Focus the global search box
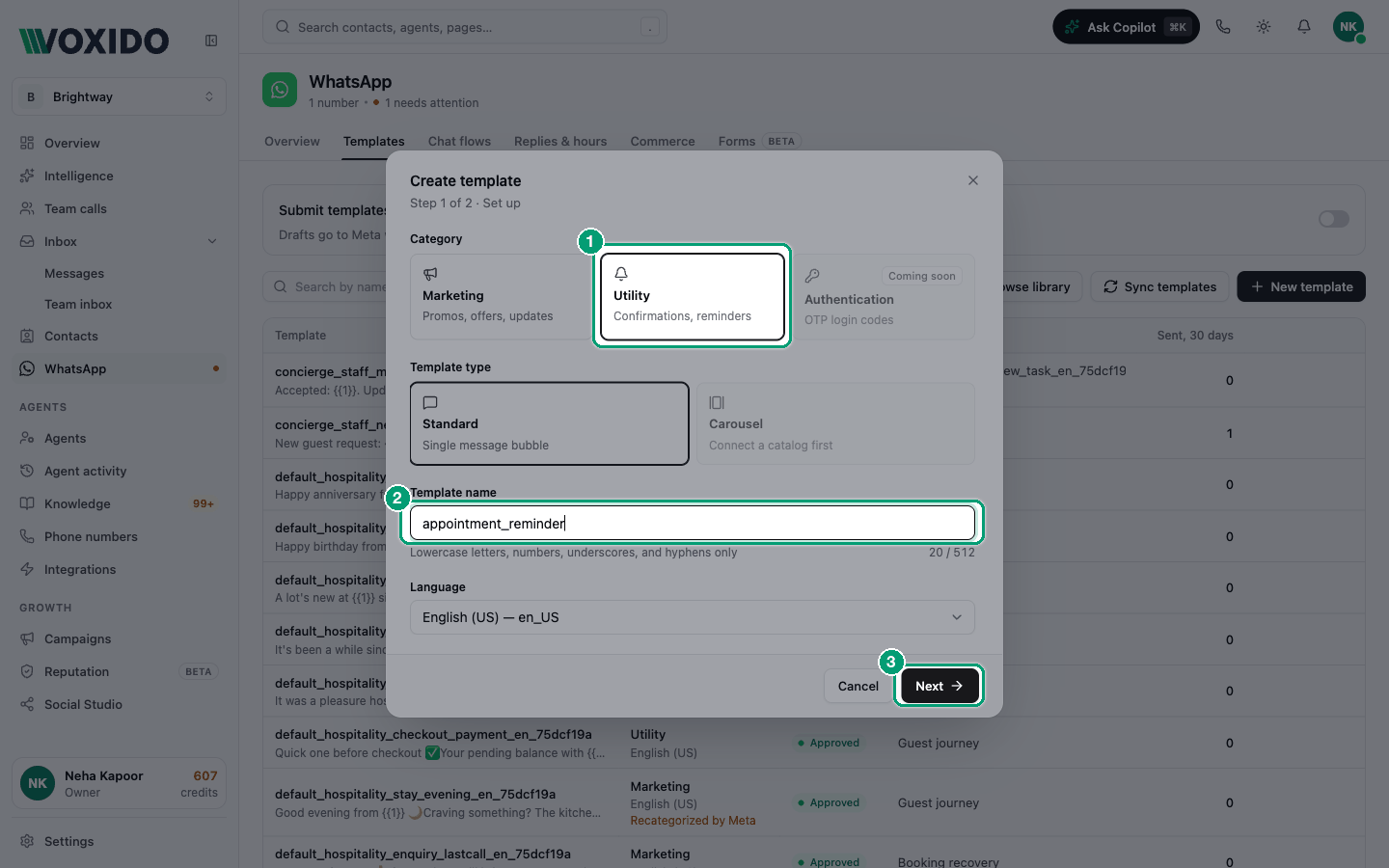 [465, 27]
